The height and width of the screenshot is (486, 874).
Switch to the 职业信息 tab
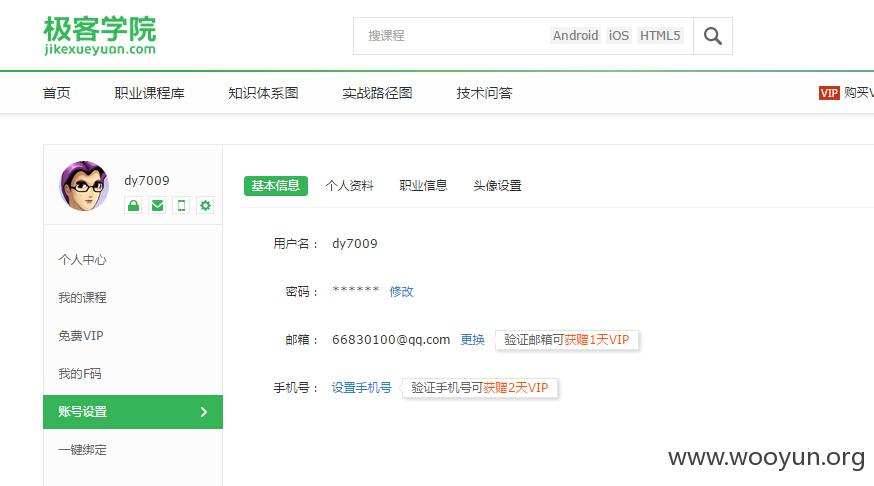[x=423, y=186]
